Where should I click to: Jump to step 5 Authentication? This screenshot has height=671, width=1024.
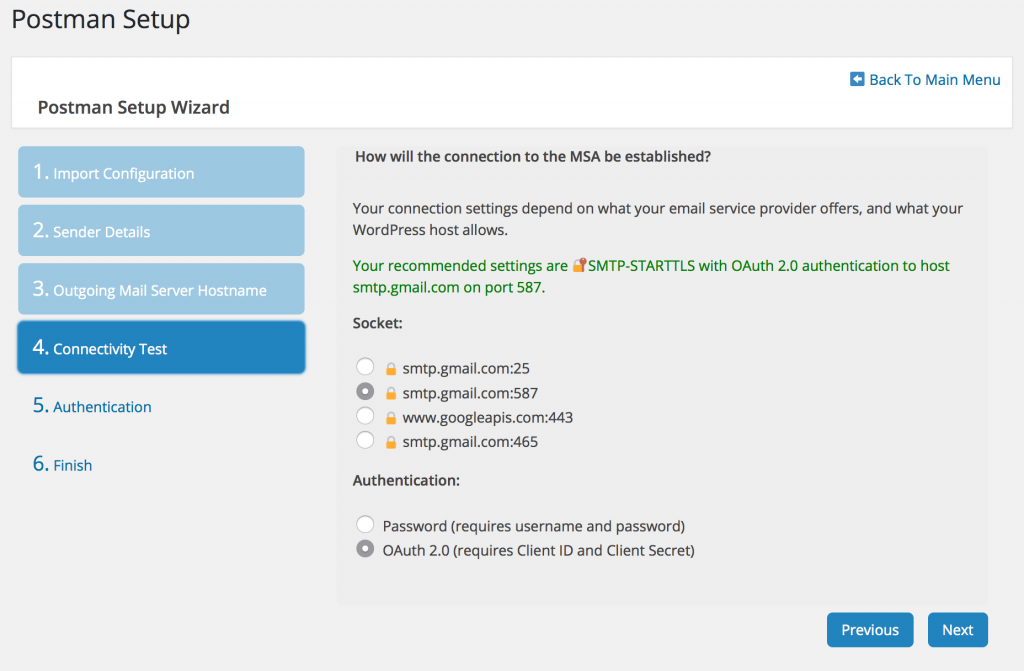tap(92, 406)
